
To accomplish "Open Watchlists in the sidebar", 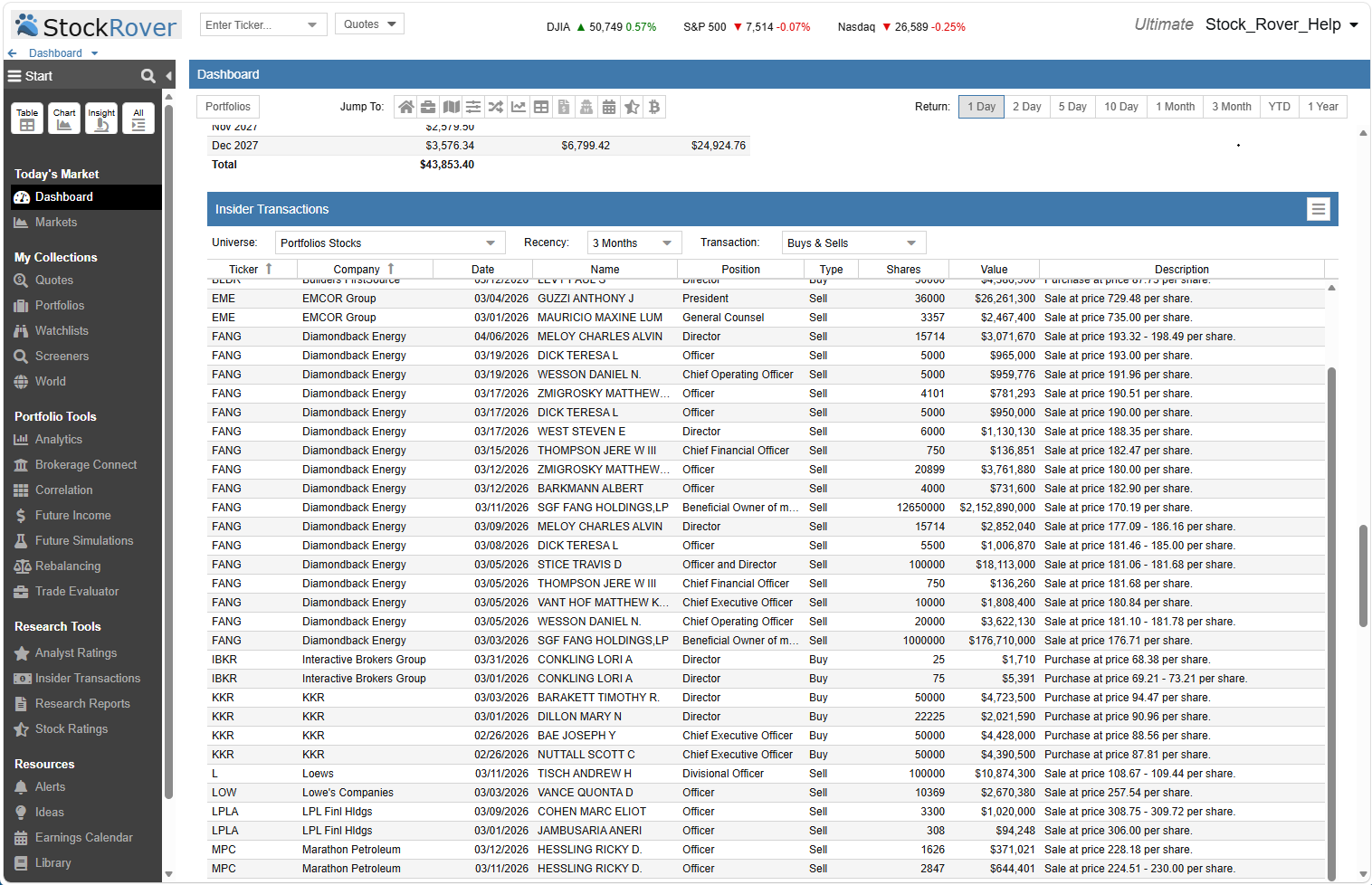I will pos(62,331).
